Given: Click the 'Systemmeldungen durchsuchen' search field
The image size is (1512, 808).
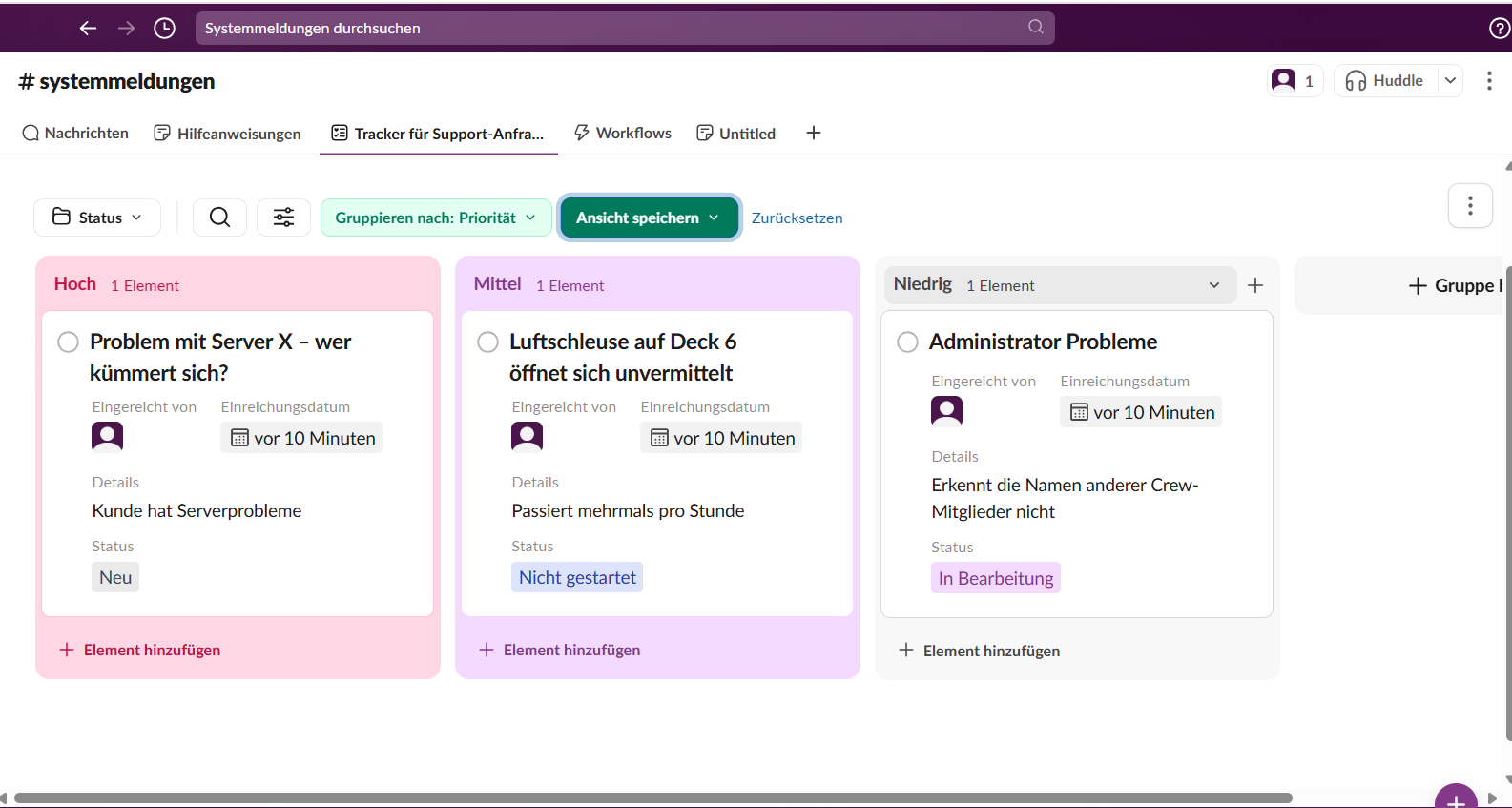Looking at the screenshot, I should [611, 29].
